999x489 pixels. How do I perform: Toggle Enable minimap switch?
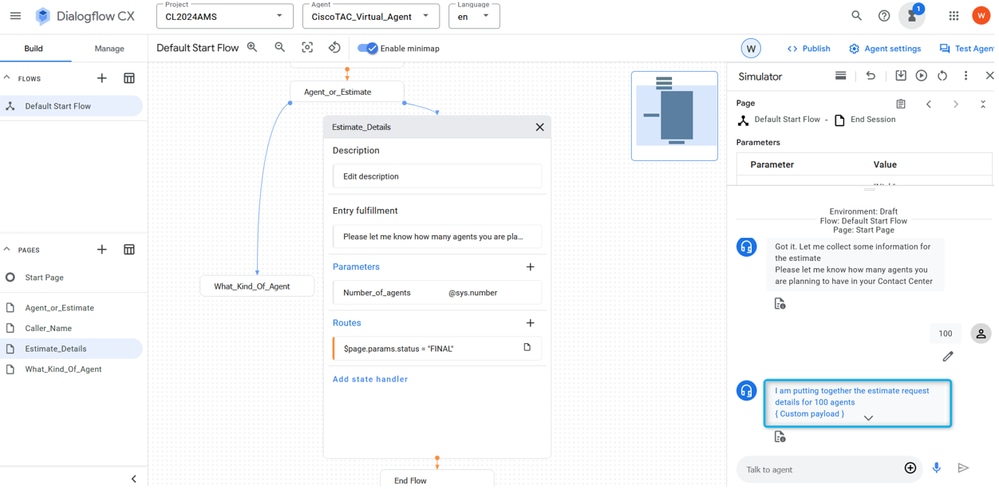point(368,48)
